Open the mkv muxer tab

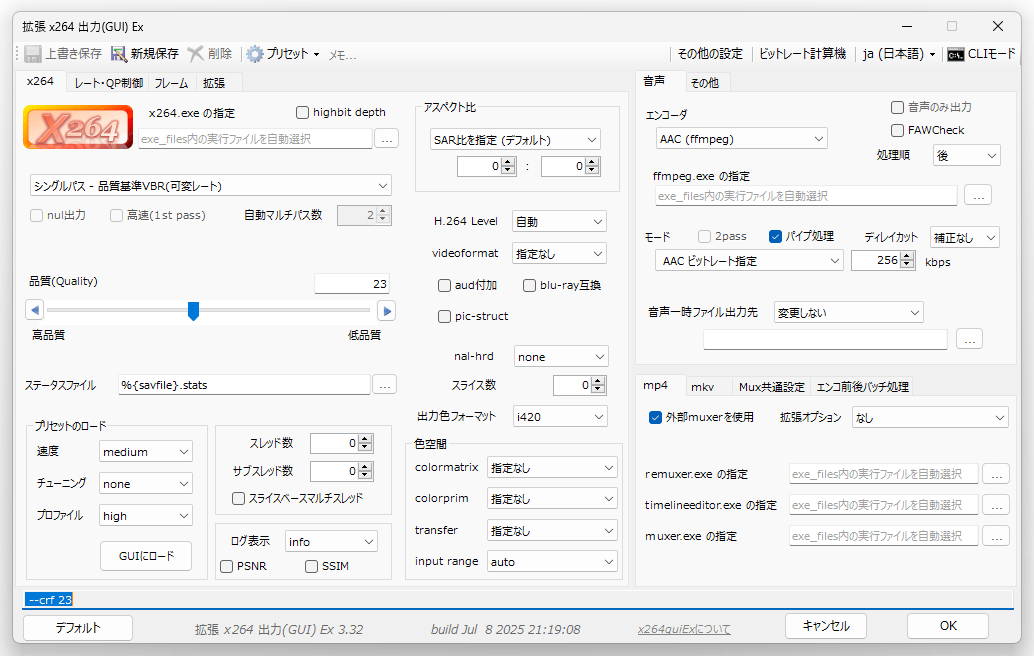[703, 387]
